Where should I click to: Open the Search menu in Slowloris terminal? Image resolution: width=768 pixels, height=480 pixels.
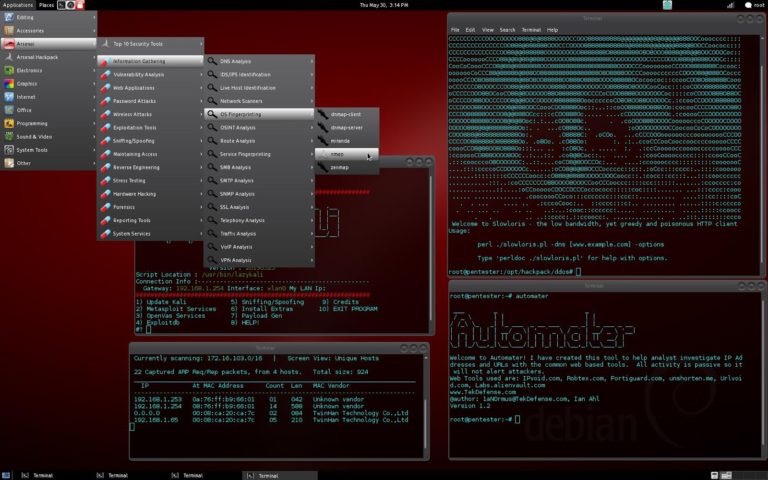tap(507, 30)
